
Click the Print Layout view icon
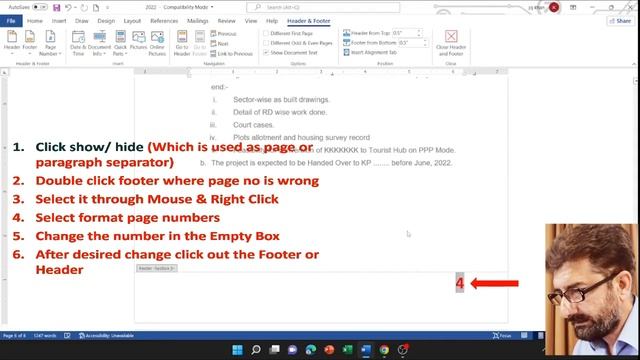coord(540,336)
